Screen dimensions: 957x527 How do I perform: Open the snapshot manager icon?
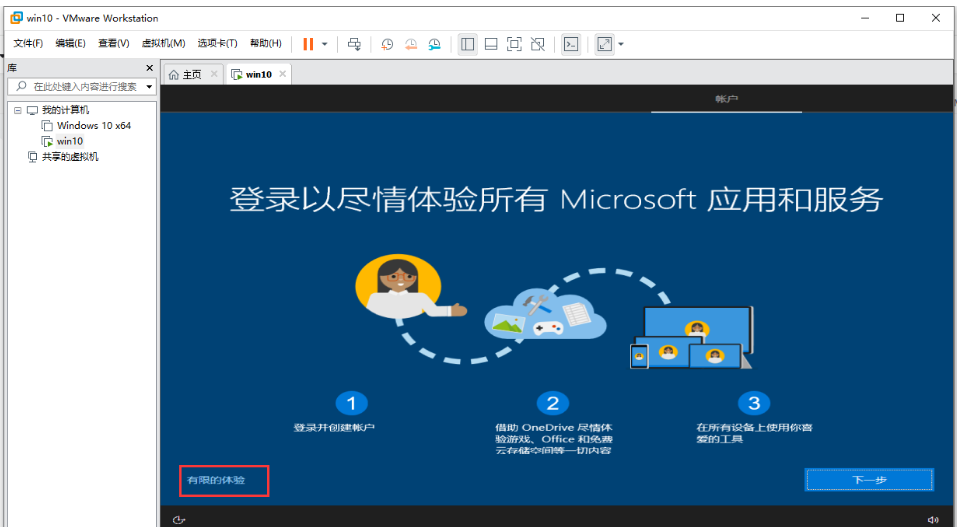(x=435, y=44)
